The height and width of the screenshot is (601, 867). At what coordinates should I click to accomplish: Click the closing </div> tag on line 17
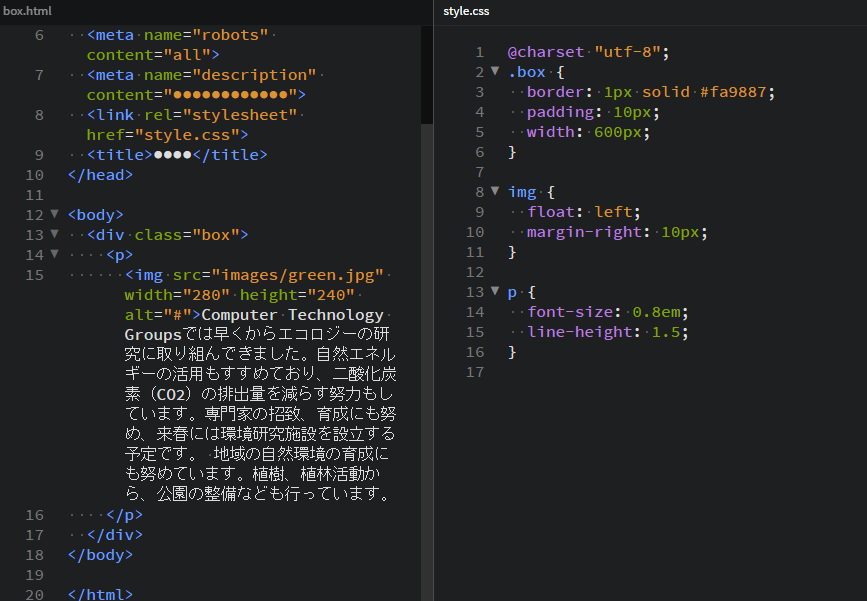114,535
